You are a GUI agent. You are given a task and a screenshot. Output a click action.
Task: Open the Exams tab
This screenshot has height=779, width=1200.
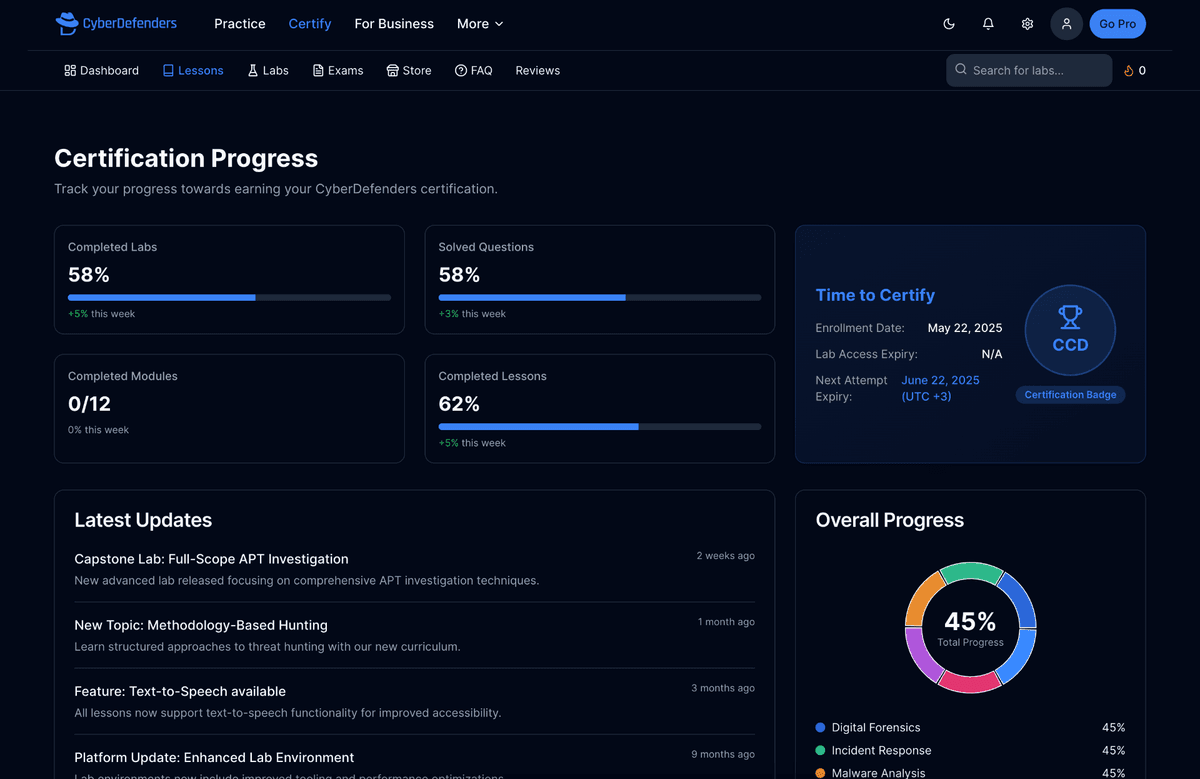pos(338,71)
